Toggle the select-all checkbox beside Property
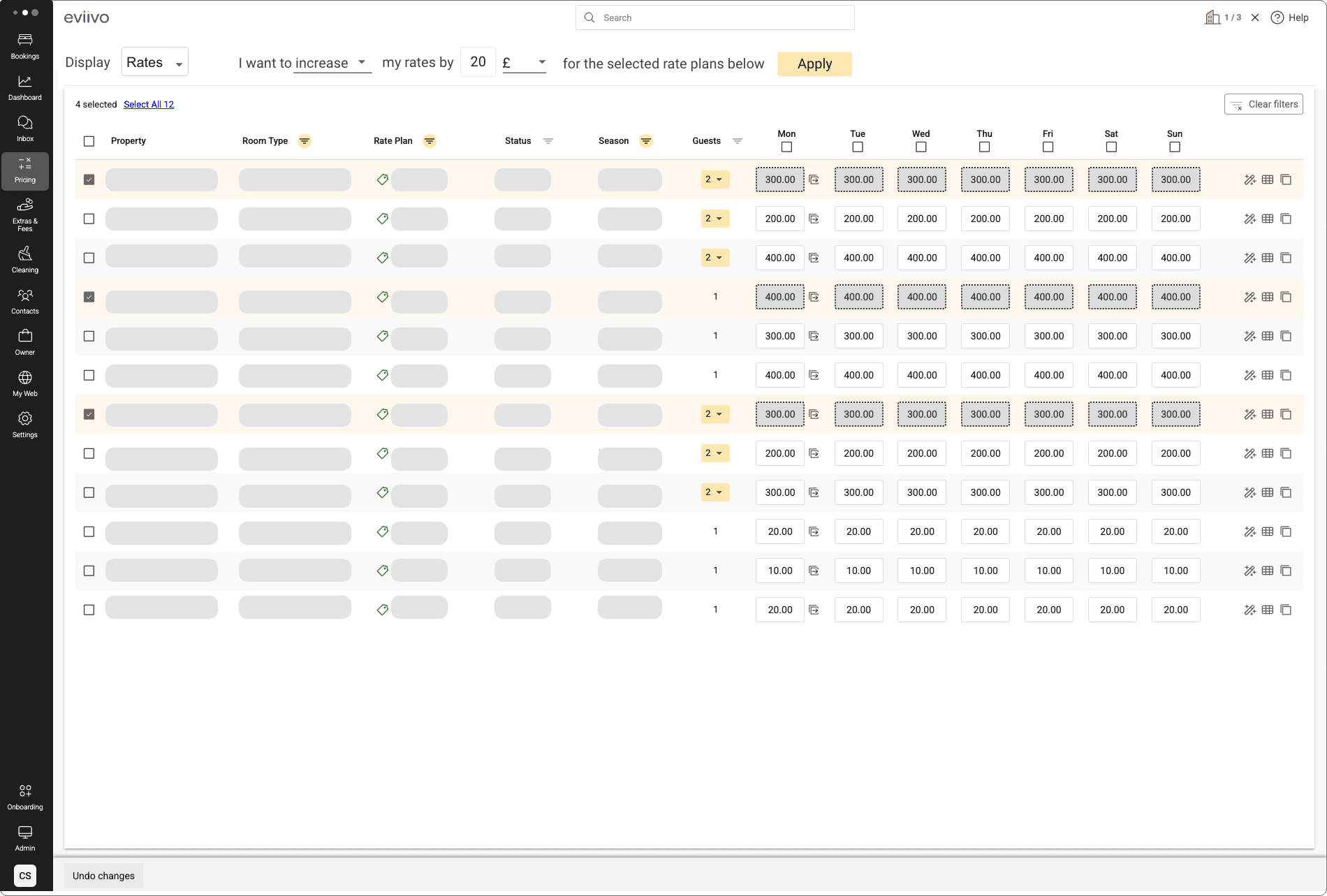 pyautogui.click(x=89, y=141)
